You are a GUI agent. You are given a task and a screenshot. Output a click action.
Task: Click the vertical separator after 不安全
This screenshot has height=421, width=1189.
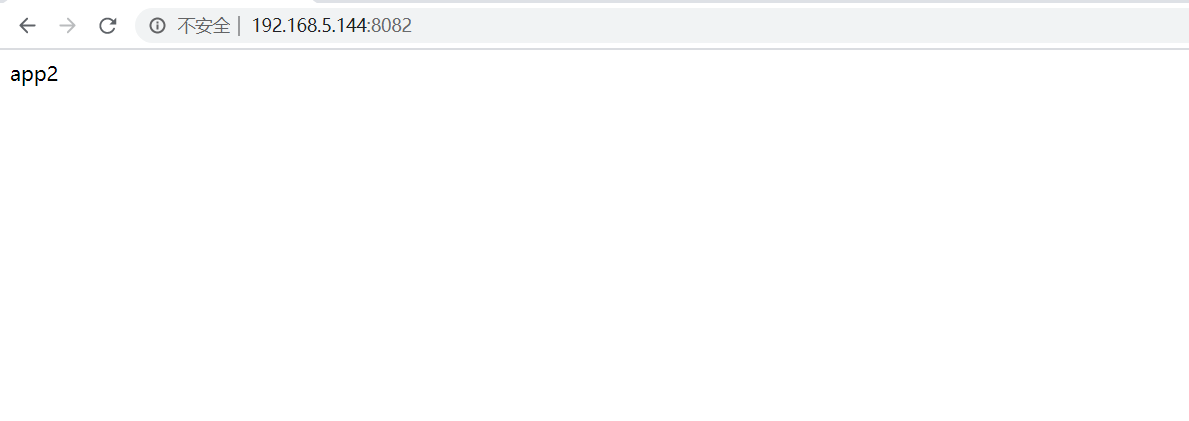coord(239,26)
